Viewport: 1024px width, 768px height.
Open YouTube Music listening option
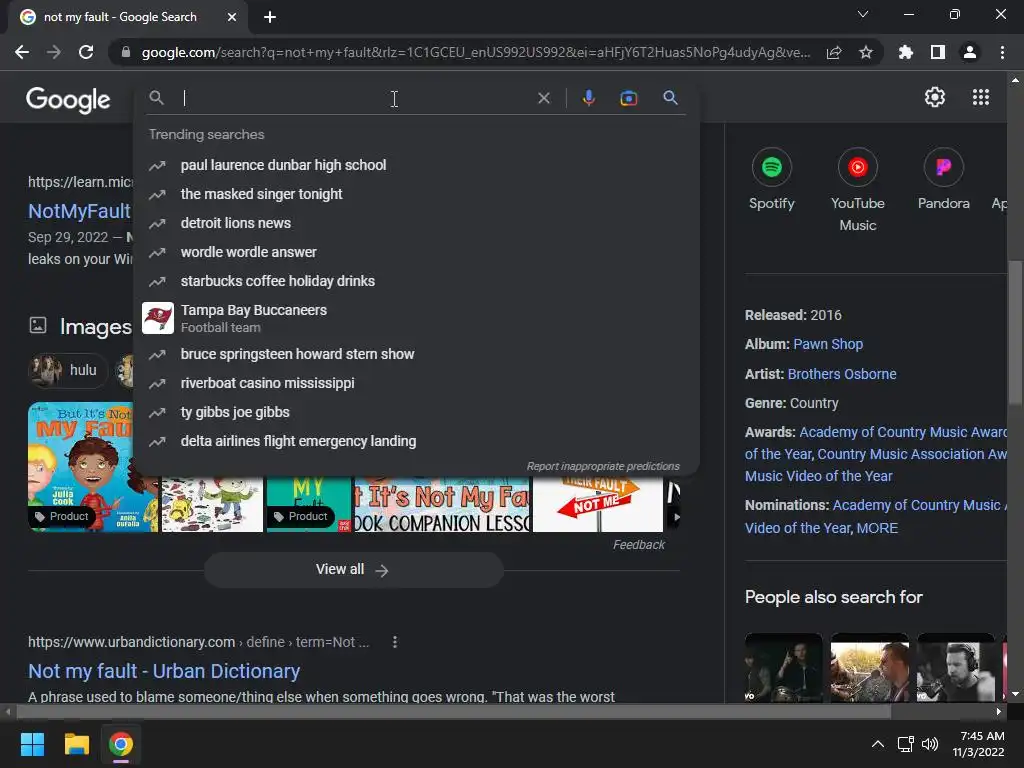[857, 190]
